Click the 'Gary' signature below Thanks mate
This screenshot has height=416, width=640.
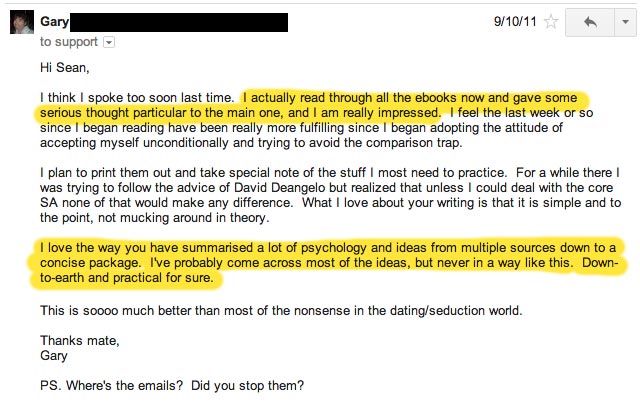(53, 355)
